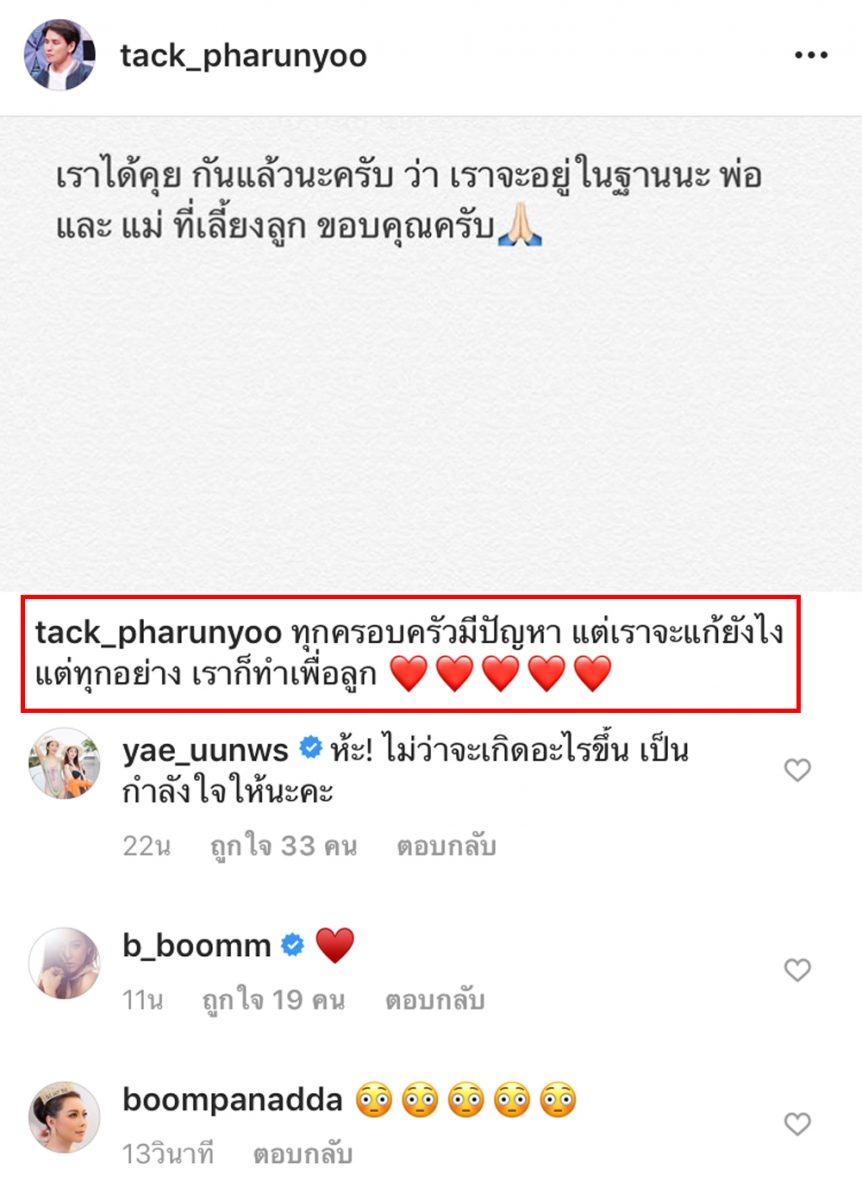Open b_boomm username link

tap(196, 945)
